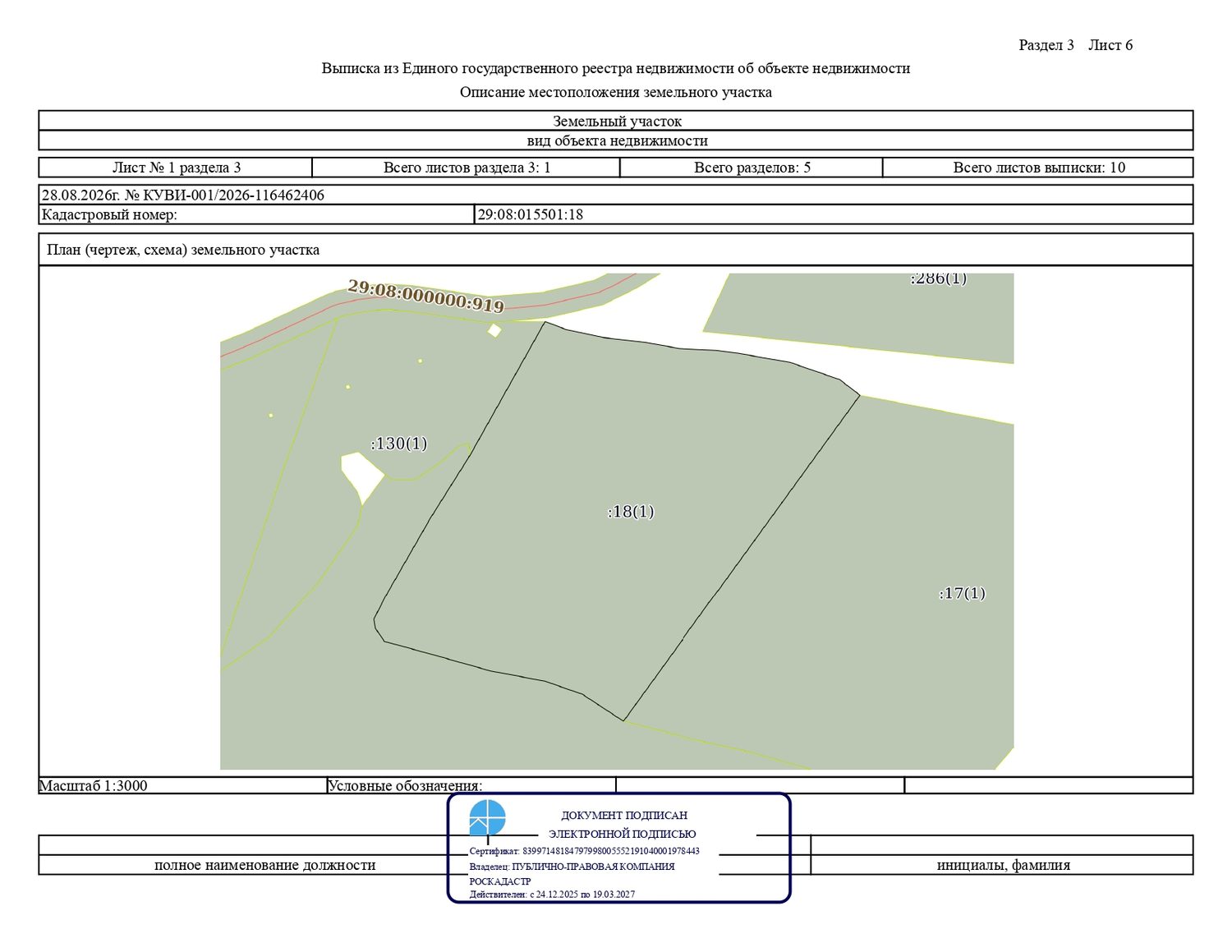Click the 'Лист № 1 раздела 3' cell
1232x952 pixels.
click(176, 168)
